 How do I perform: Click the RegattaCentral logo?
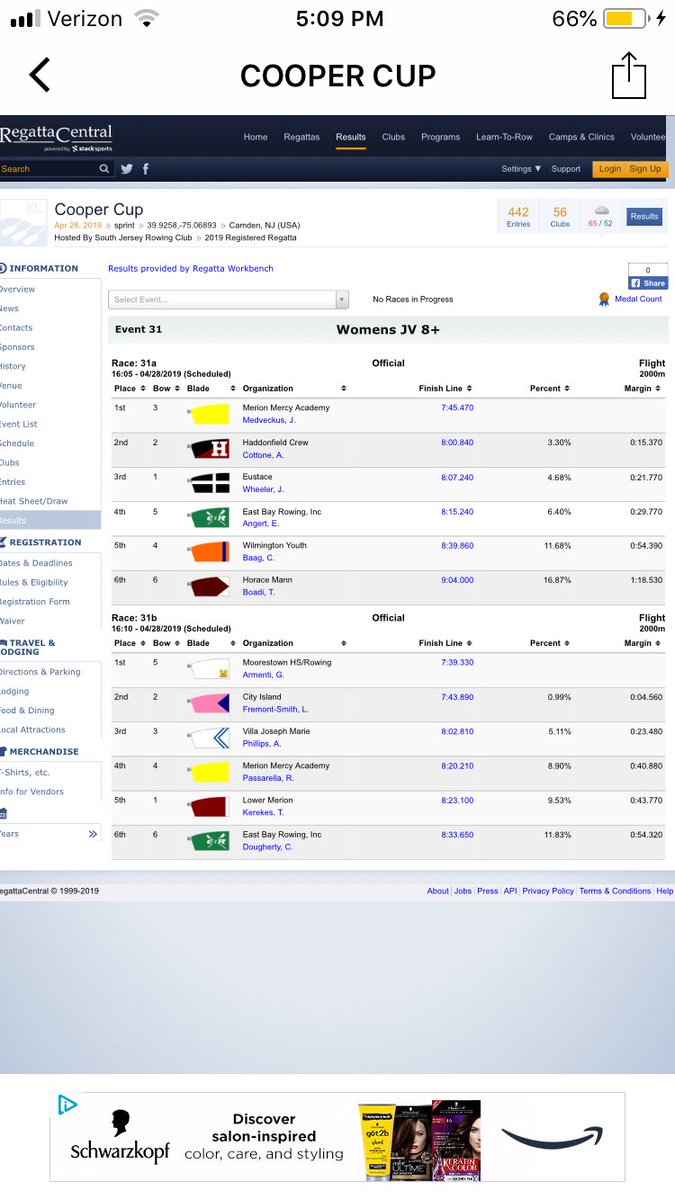[x=56, y=137]
